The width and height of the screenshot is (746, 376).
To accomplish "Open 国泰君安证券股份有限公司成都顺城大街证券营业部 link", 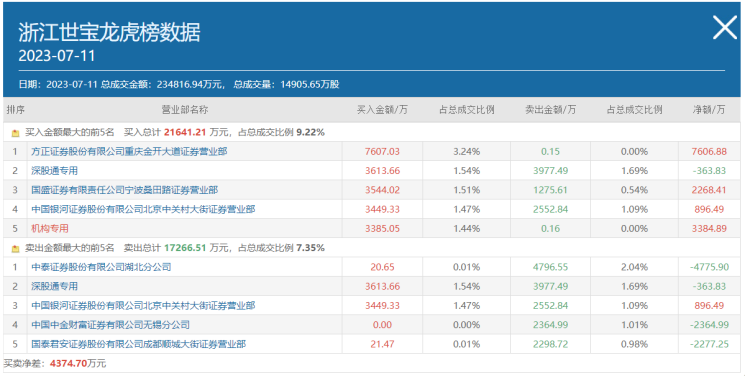I will [138, 344].
